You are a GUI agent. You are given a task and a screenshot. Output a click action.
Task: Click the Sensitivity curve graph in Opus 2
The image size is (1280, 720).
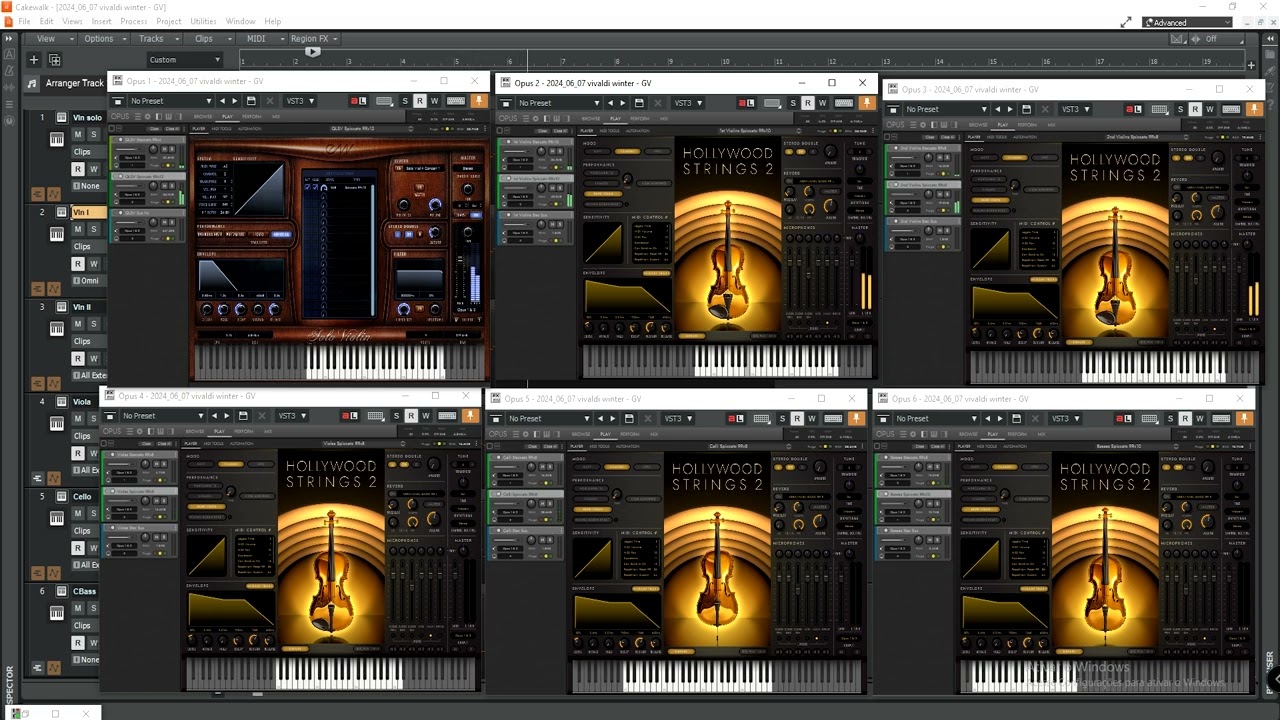(603, 244)
